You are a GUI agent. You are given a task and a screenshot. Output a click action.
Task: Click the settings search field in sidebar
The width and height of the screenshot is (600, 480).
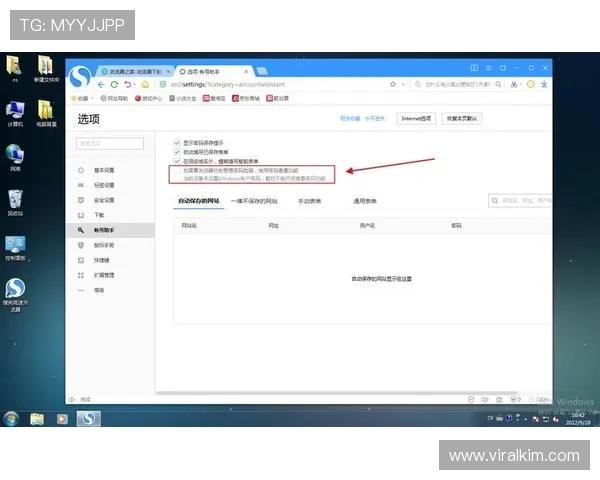(103, 144)
